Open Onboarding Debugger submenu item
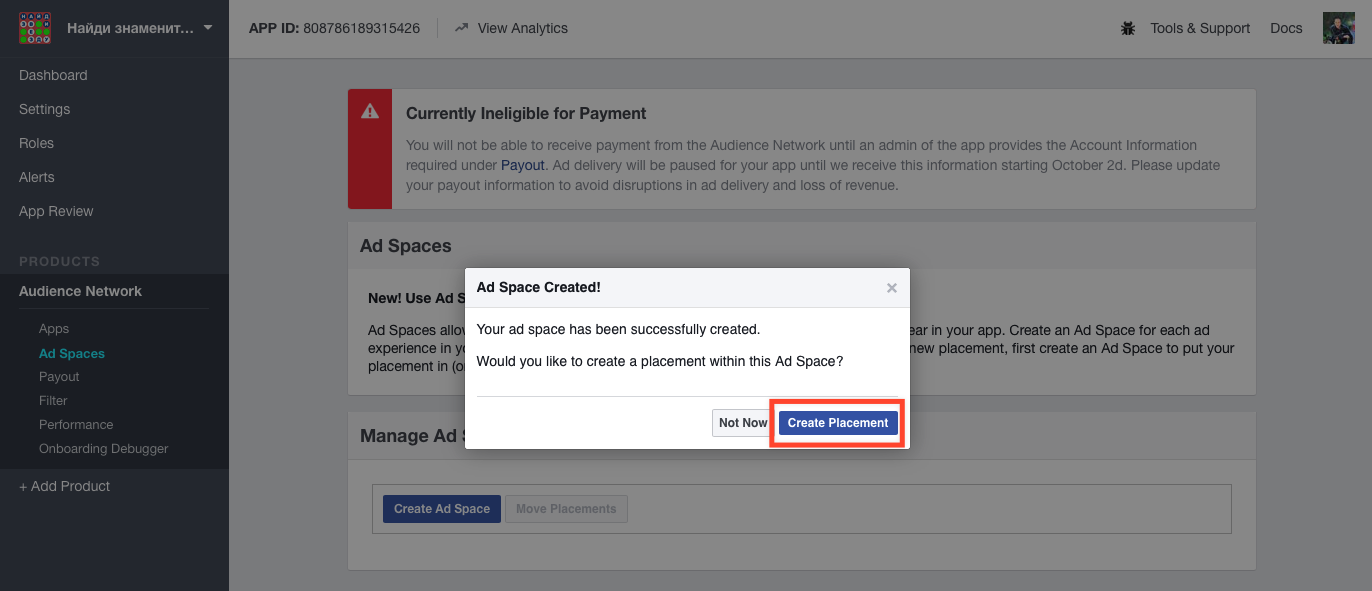The height and width of the screenshot is (591, 1372). coord(104,449)
